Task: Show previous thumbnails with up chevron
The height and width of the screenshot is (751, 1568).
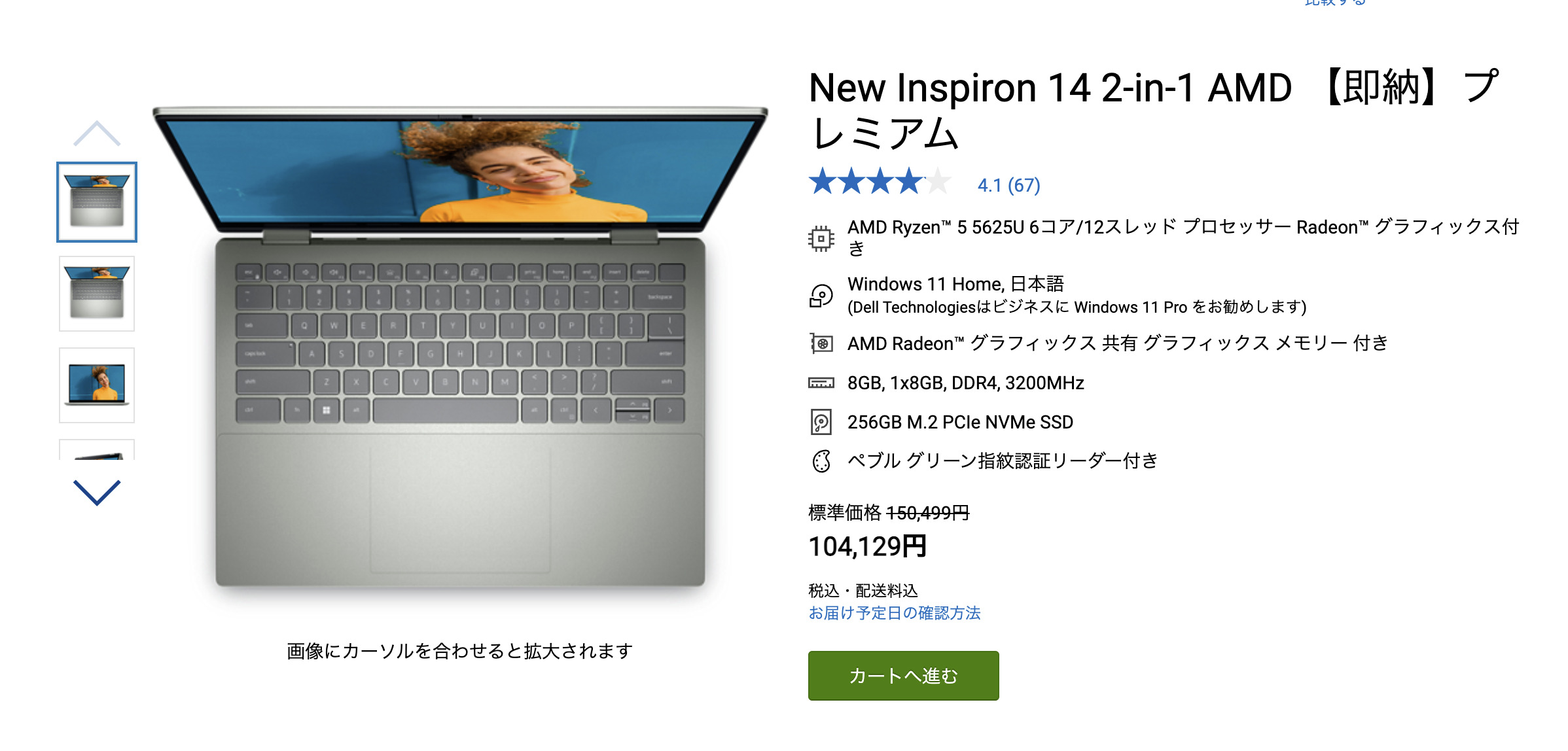Action: click(97, 133)
